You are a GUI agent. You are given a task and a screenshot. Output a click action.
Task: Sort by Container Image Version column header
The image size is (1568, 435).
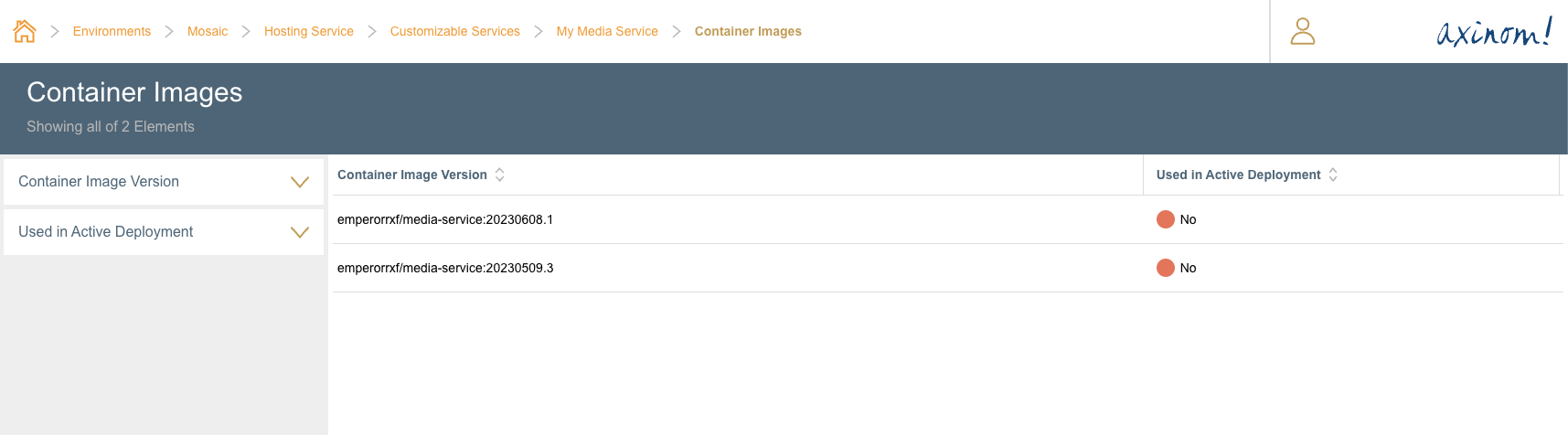pos(411,175)
